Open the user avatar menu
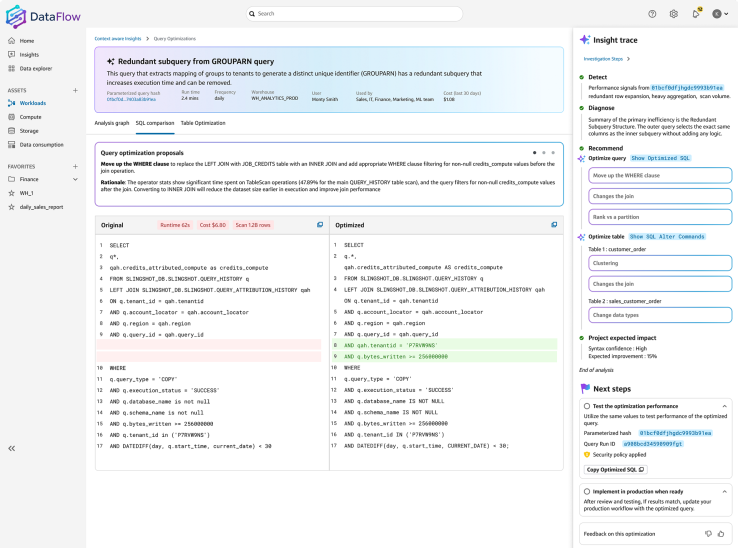This screenshot has width=738, height=548. (x=720, y=14)
